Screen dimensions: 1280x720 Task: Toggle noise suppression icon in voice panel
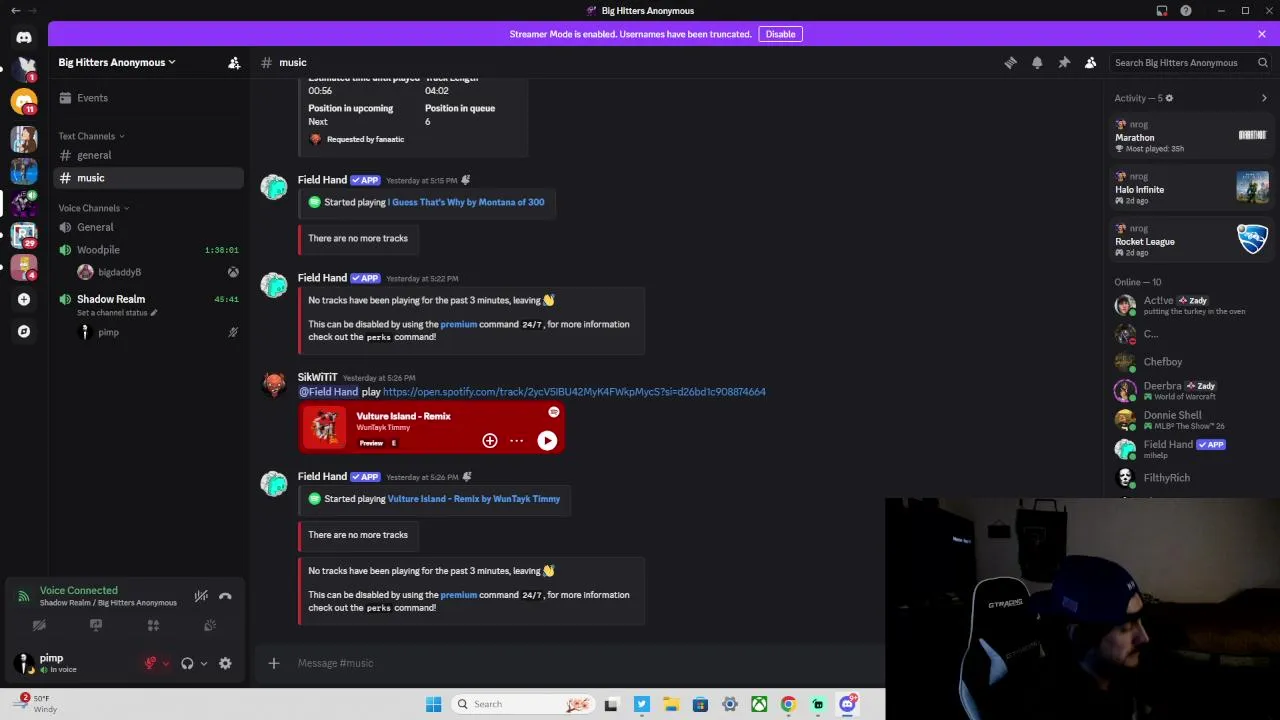[x=201, y=596]
